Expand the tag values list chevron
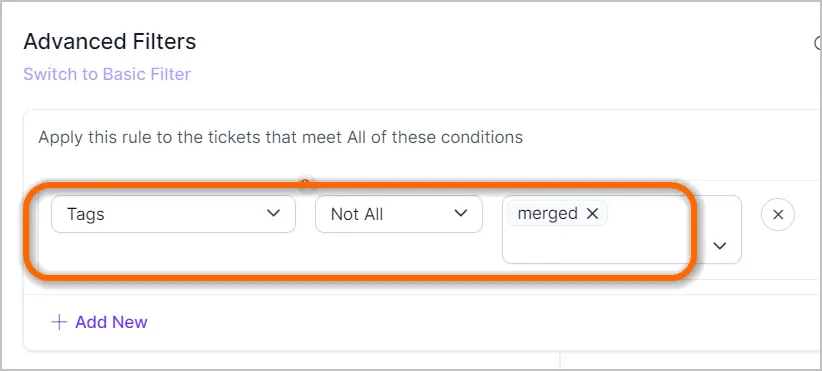The width and height of the screenshot is (822, 371). pos(720,245)
